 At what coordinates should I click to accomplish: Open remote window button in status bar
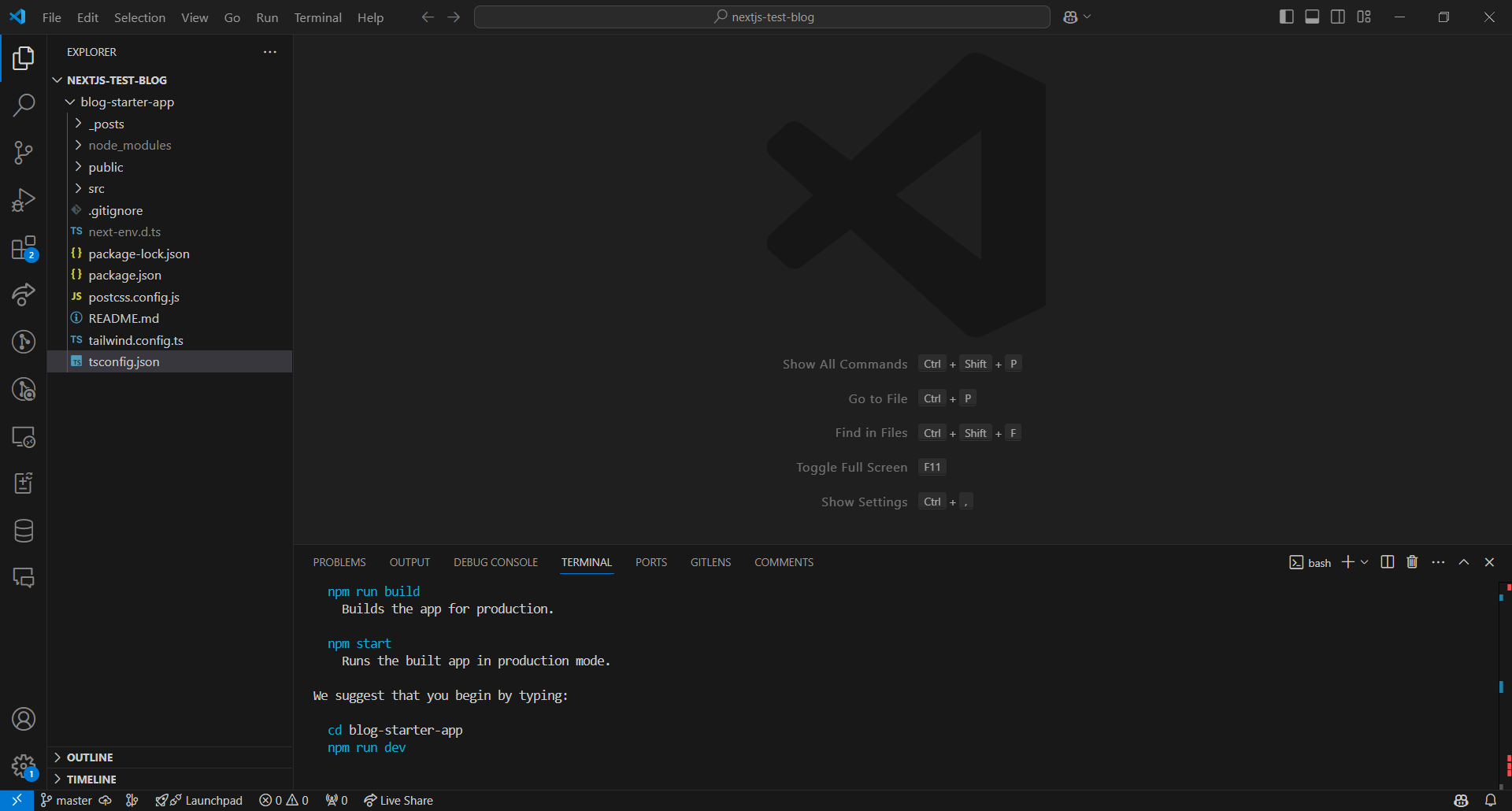click(17, 801)
